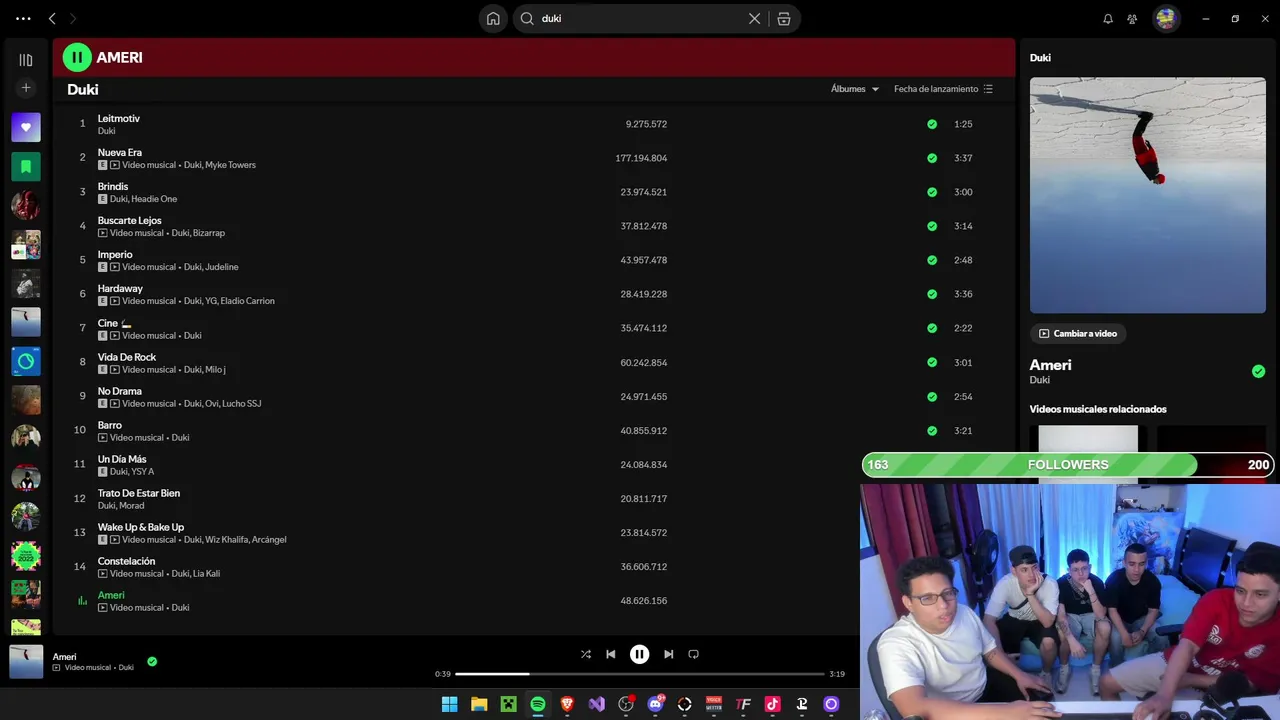Open the first related music video thumbnail
The width and height of the screenshot is (1280, 720).
click(1087, 440)
